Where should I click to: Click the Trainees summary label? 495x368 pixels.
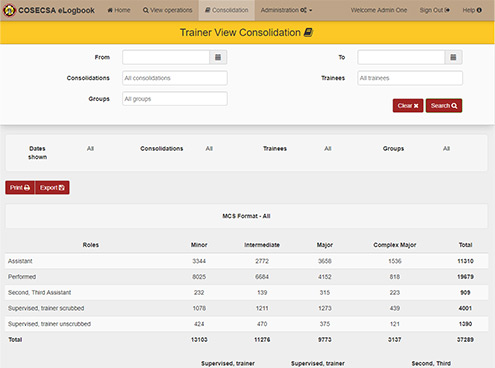tap(275, 149)
